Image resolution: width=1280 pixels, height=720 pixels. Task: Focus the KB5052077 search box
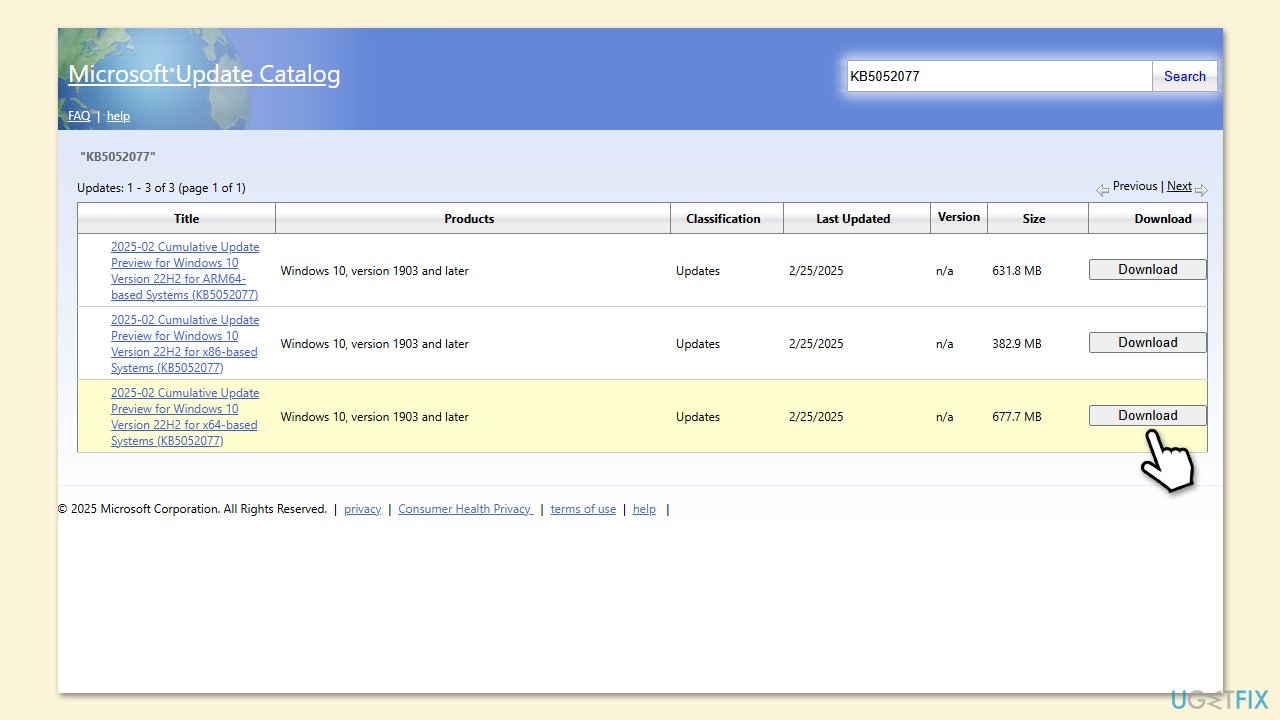(x=999, y=76)
